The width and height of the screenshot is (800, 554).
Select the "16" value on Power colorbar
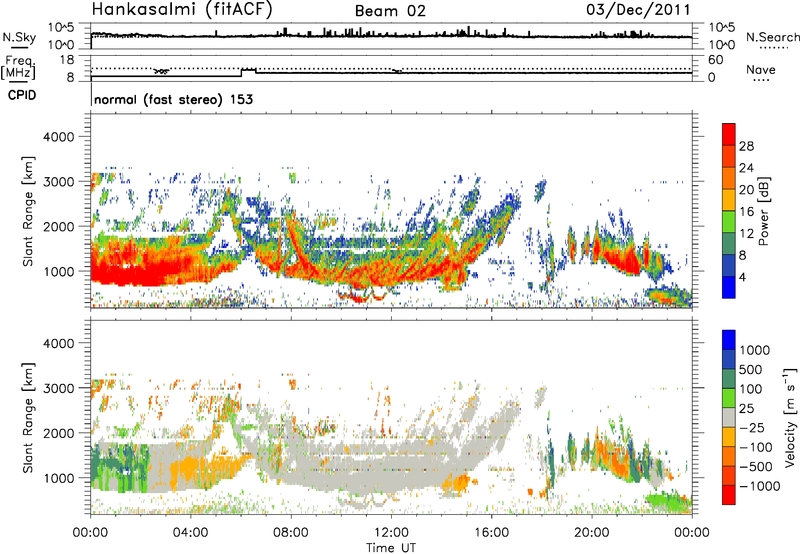(746, 212)
